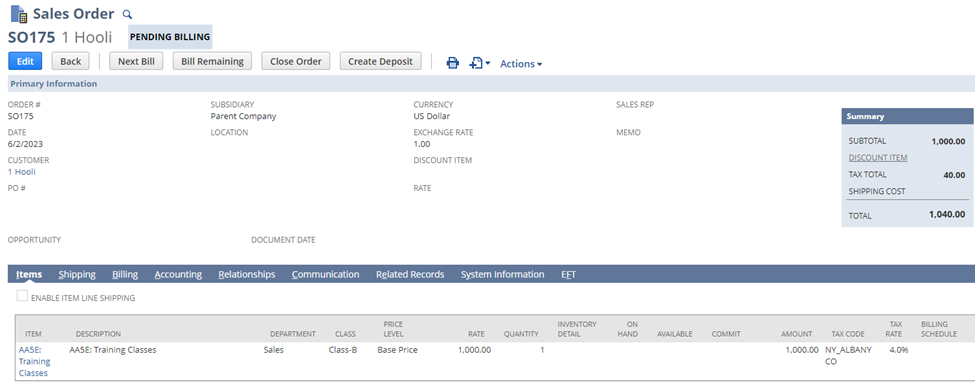Switch to the Shipping tab

77,274
